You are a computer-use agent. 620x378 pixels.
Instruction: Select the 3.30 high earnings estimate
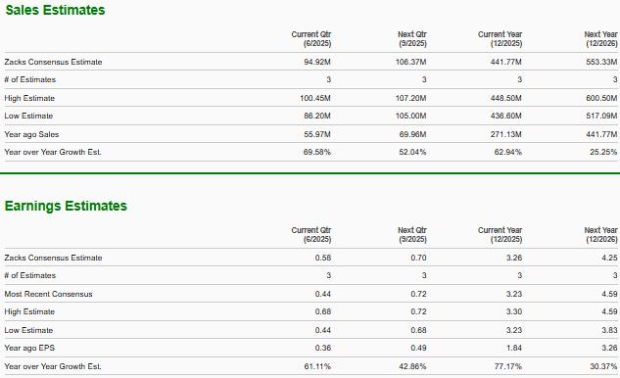(514, 312)
